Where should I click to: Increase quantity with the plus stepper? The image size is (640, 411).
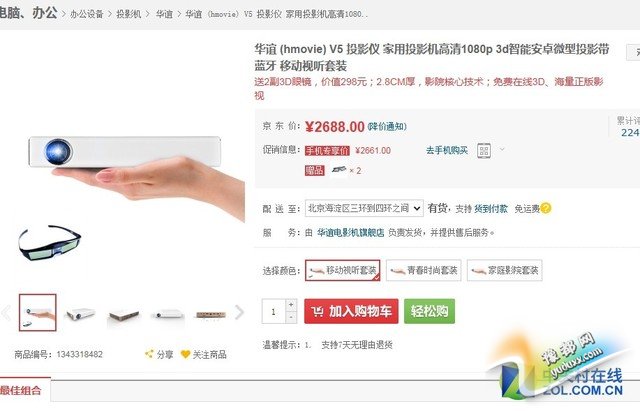tap(291, 305)
